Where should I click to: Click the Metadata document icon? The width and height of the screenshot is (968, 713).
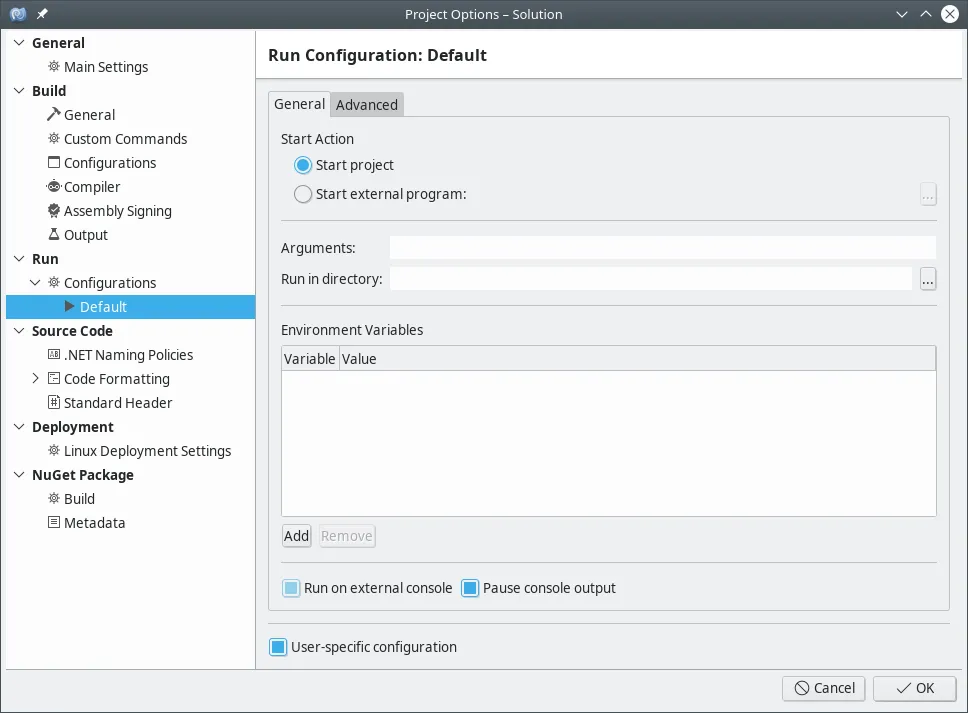coord(54,523)
